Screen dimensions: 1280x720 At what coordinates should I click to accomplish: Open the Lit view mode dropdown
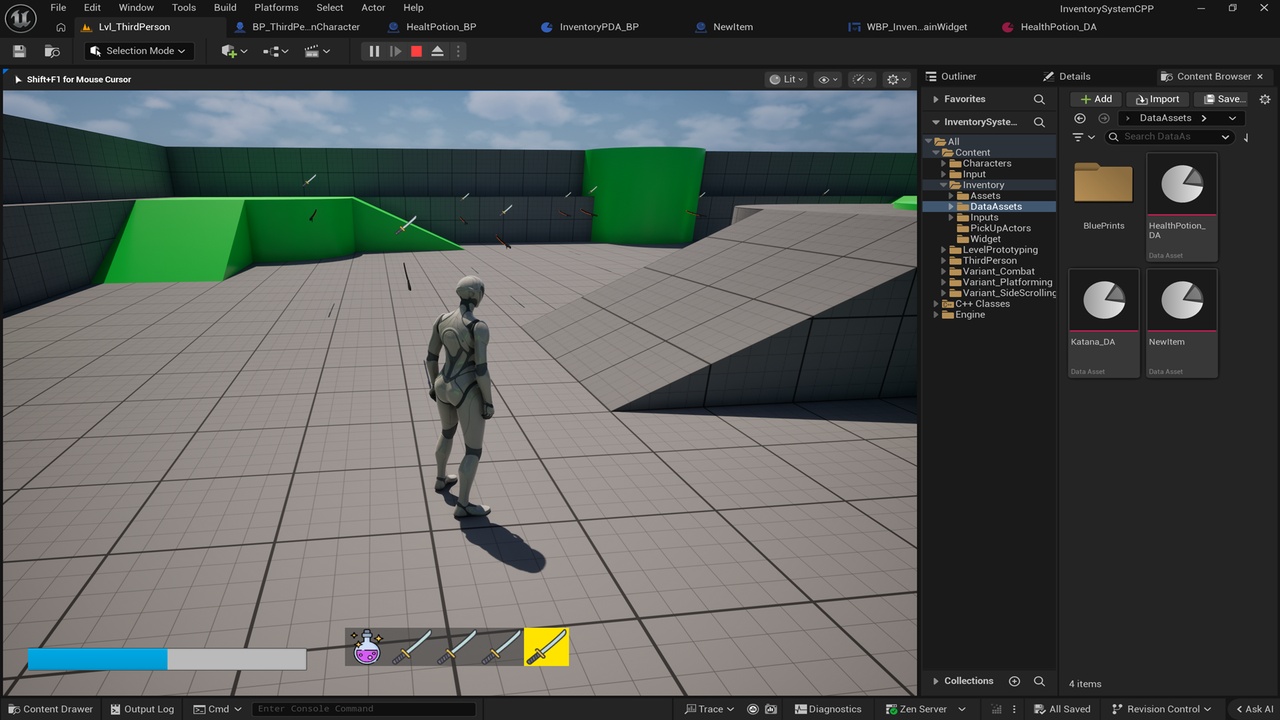(786, 79)
